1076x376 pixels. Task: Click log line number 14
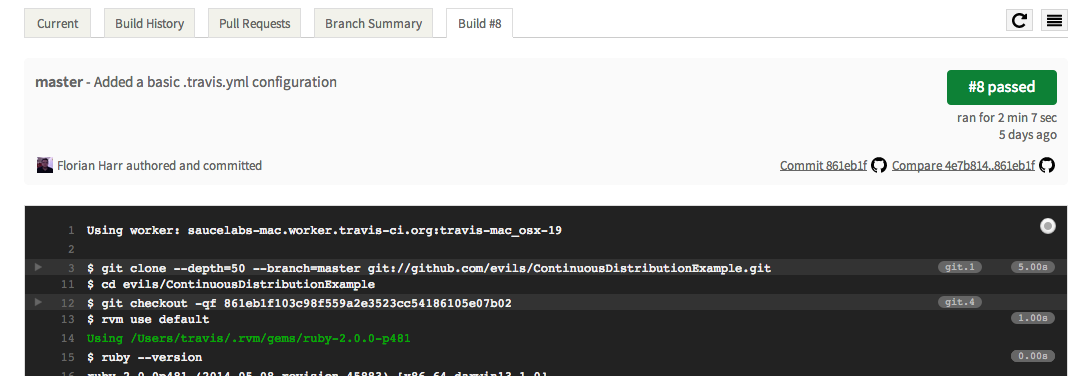tap(67, 338)
